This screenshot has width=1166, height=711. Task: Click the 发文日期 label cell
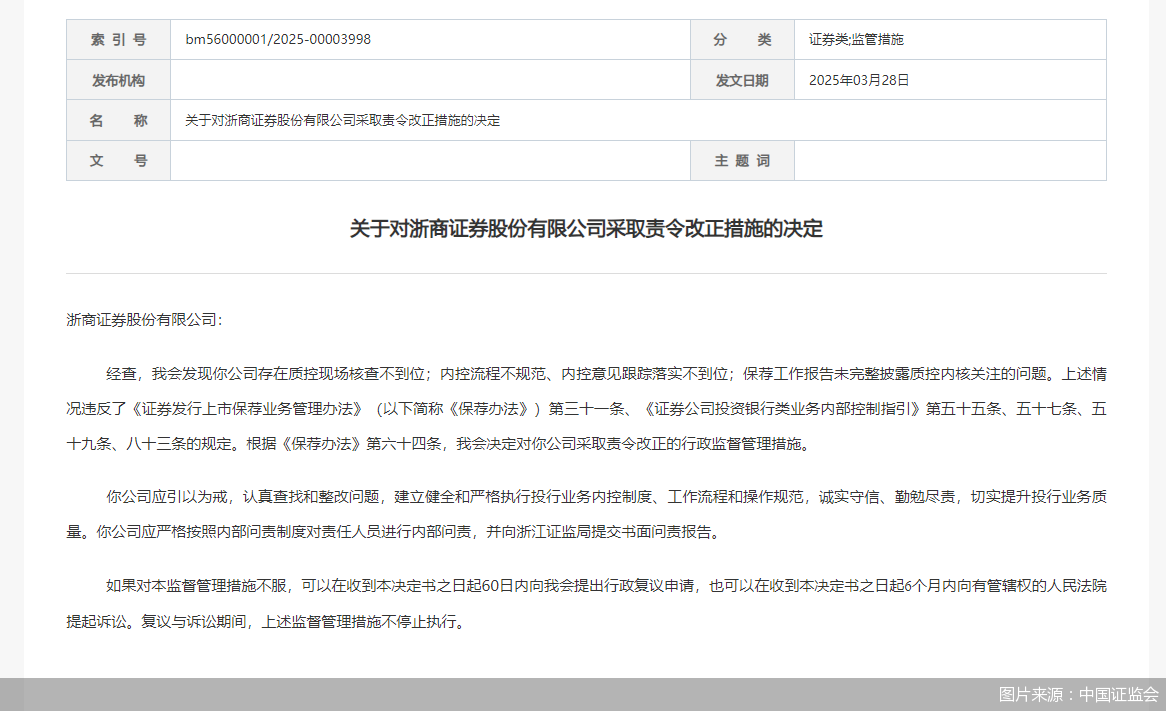[742, 80]
